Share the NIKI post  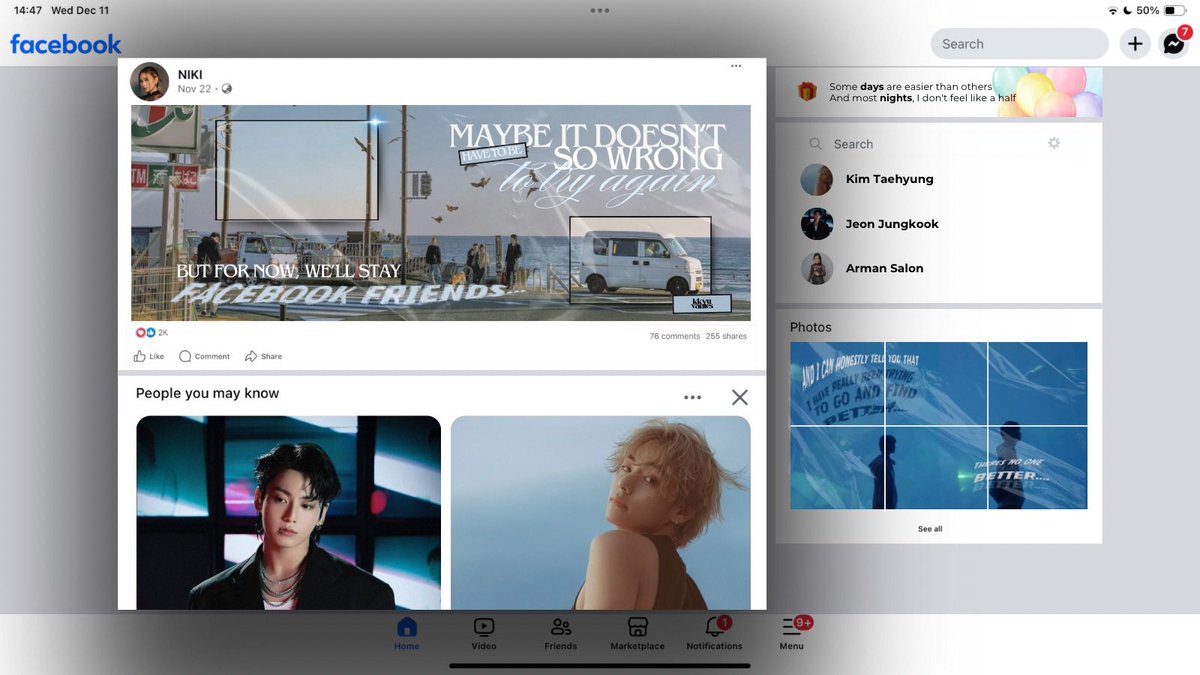point(263,356)
